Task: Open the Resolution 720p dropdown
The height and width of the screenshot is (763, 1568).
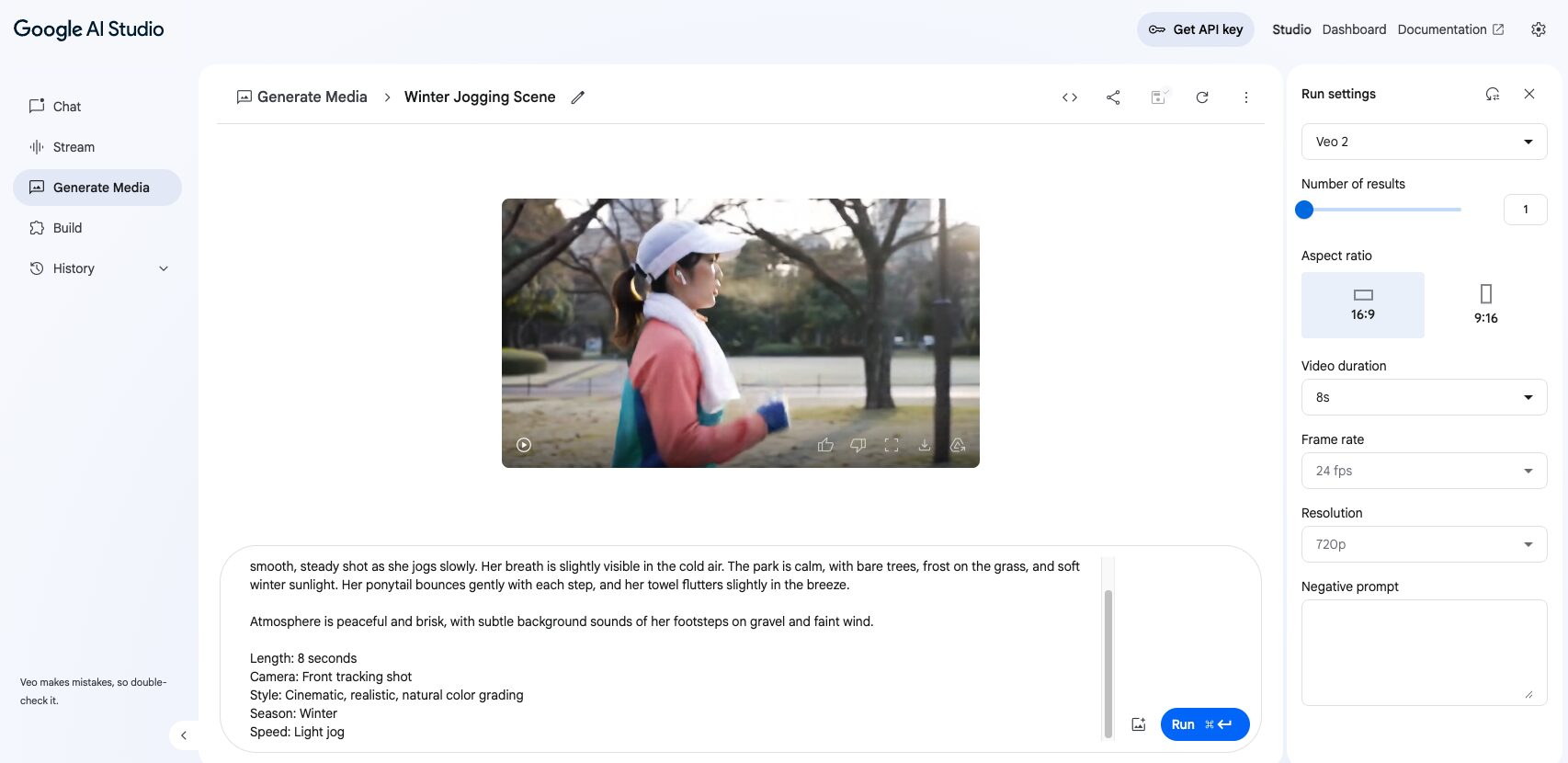Action: pyautogui.click(x=1425, y=544)
